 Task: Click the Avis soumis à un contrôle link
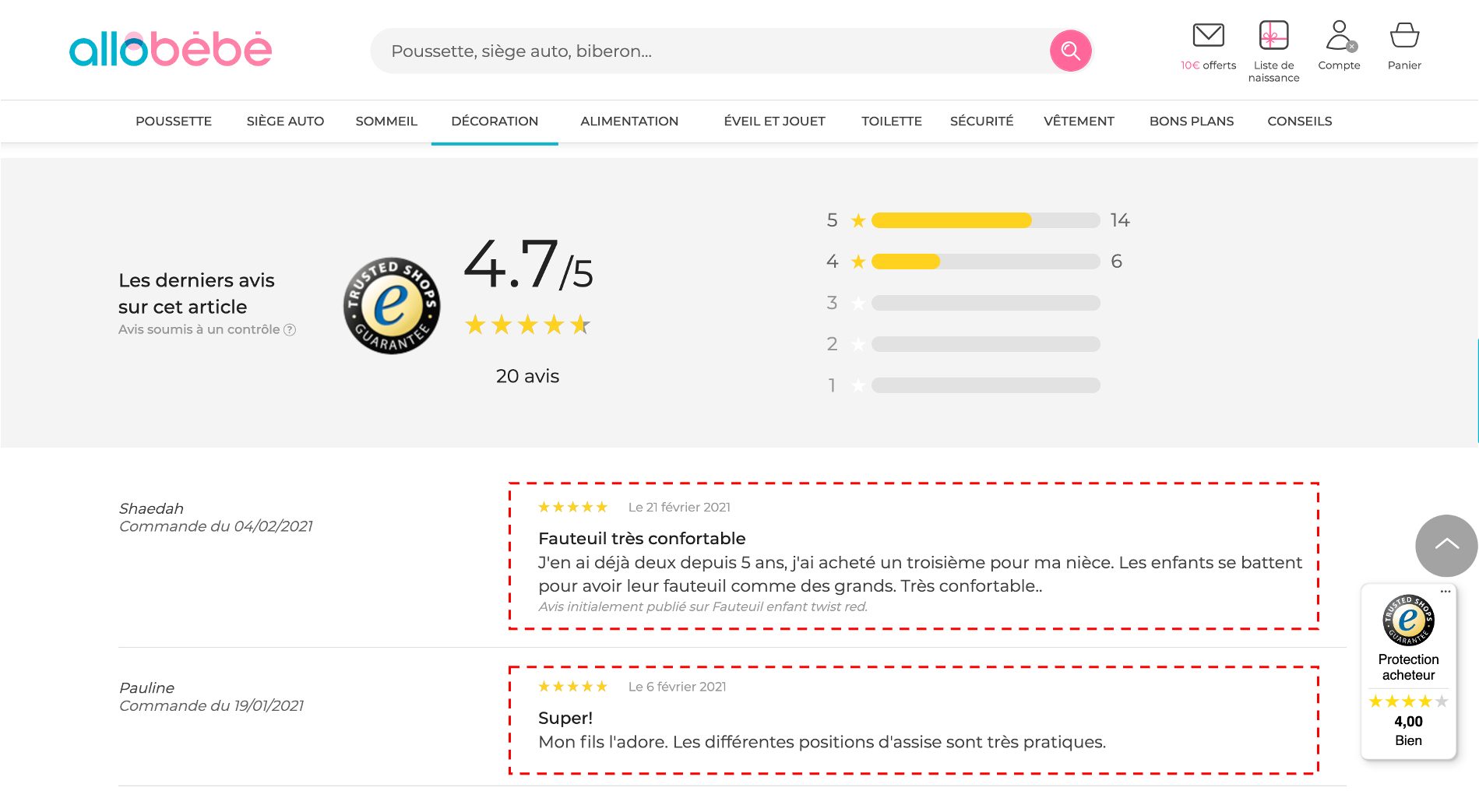coord(199,330)
